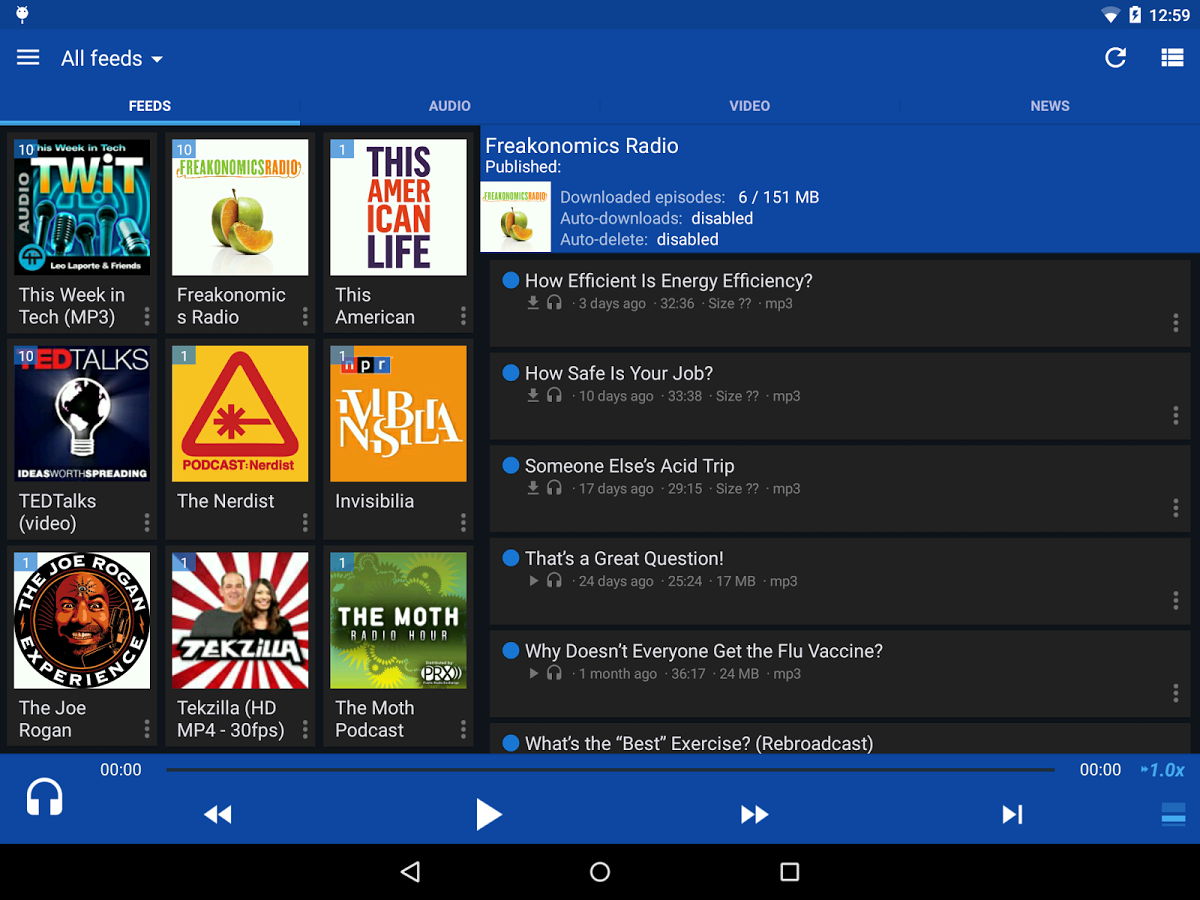This screenshot has width=1200, height=900.
Task: Toggle unplayed dot for Someone Else's Acid Trip
Action: coord(511,465)
